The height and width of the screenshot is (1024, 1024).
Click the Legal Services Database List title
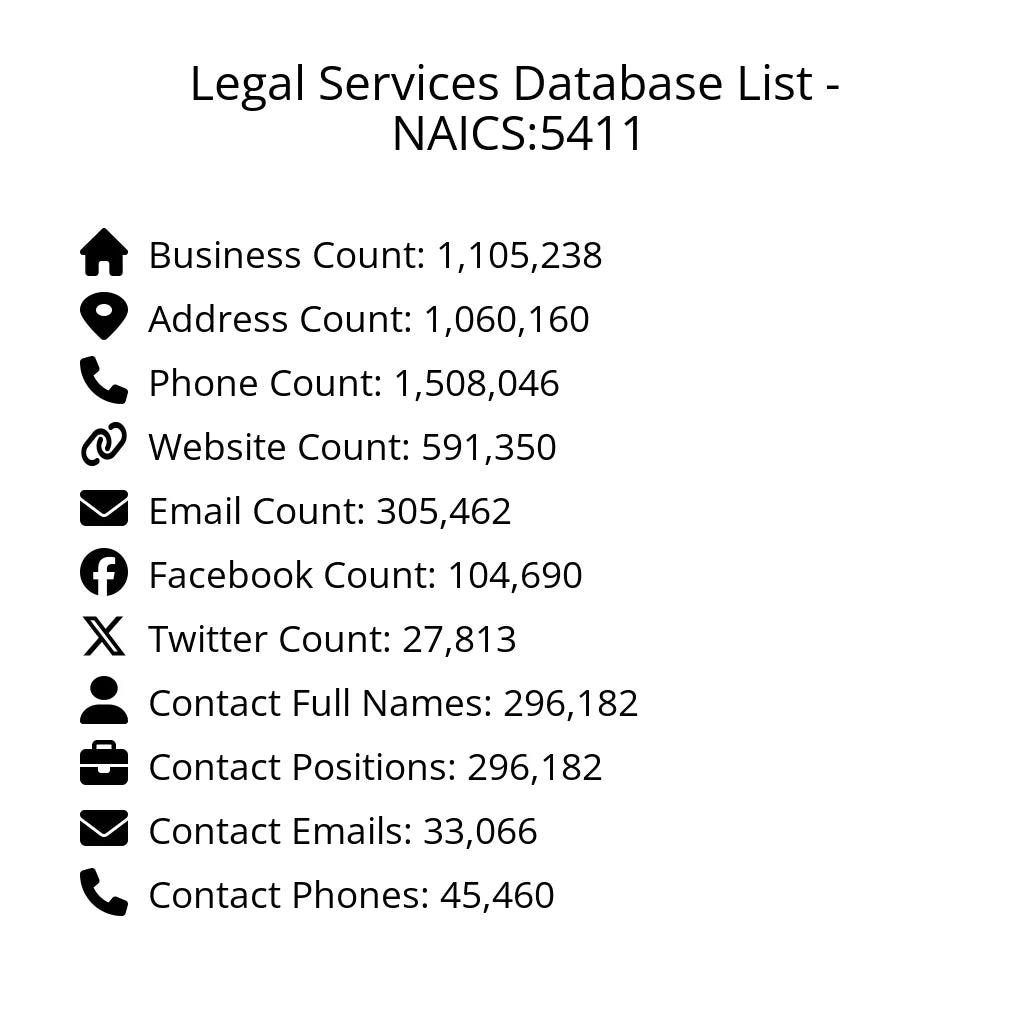(x=515, y=109)
